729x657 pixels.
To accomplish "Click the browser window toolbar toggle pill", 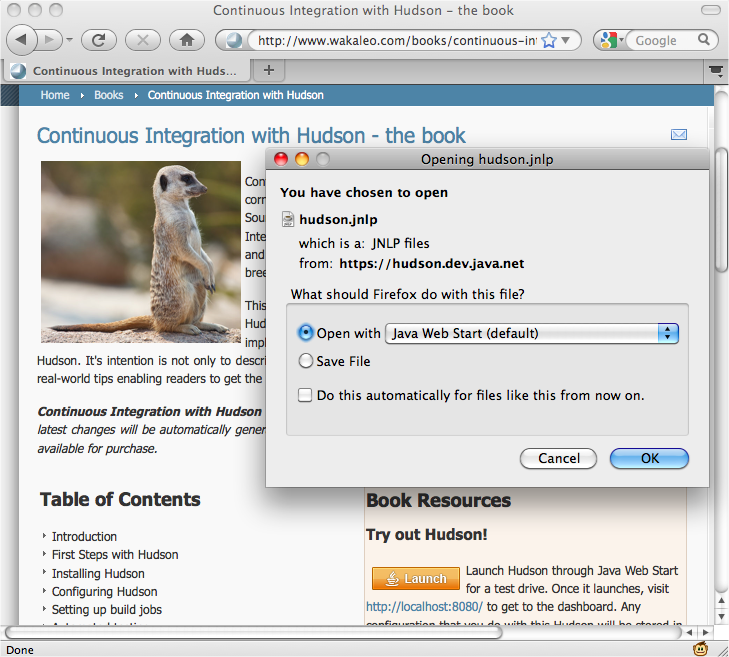I will tap(710, 10).
